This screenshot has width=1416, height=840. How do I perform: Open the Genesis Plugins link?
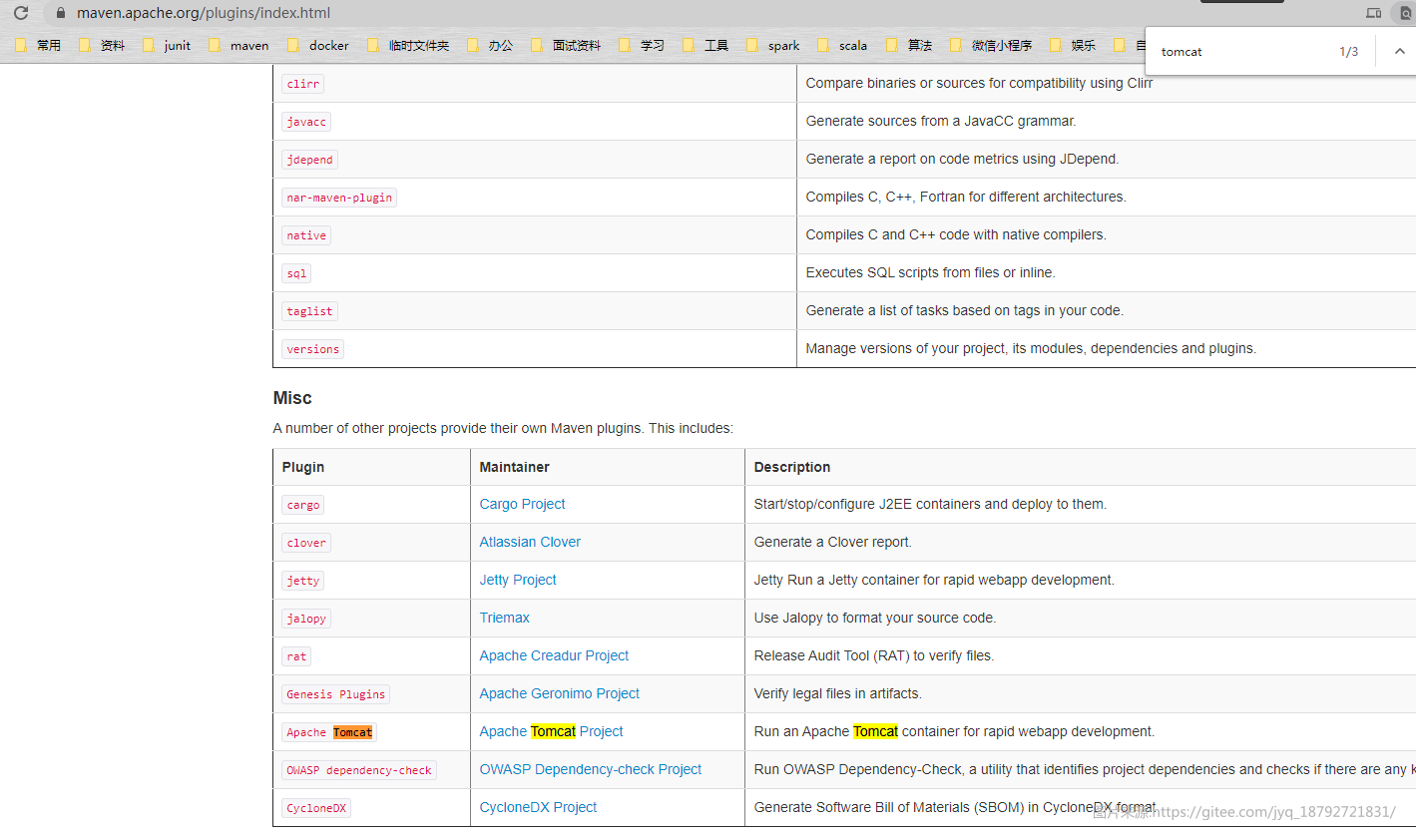point(336,694)
